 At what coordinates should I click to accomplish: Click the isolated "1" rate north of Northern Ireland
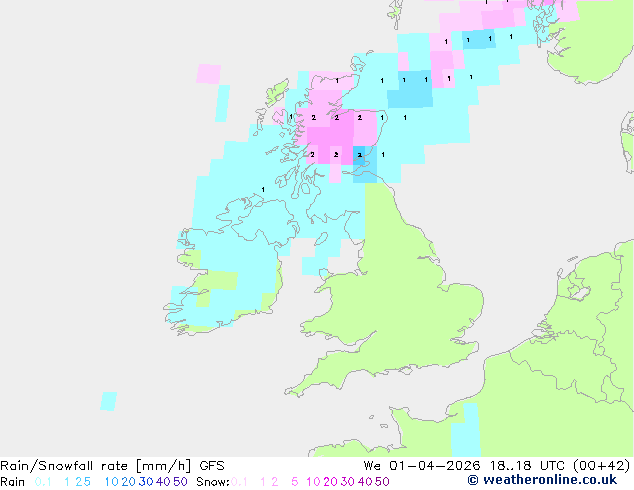[x=263, y=190]
